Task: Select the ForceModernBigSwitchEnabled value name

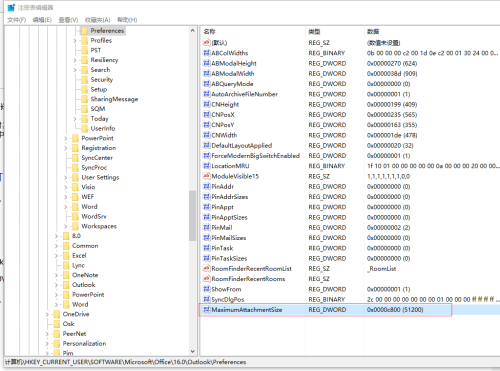Action: point(255,156)
